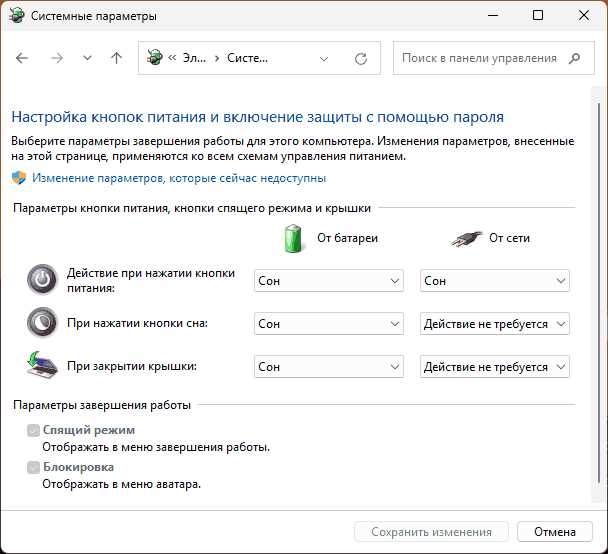Refresh the control panel page

(x=361, y=59)
